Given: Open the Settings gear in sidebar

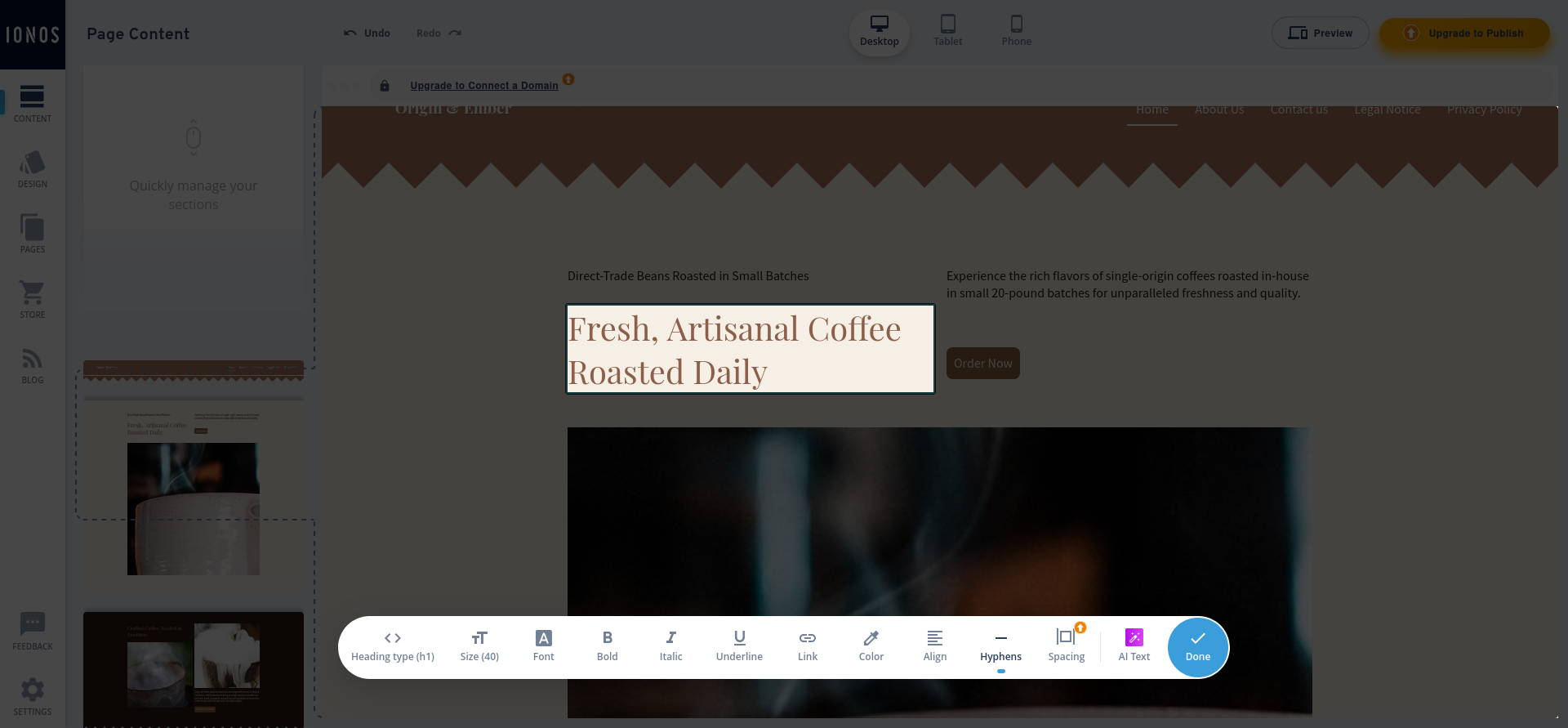Looking at the screenshot, I should (32, 696).
